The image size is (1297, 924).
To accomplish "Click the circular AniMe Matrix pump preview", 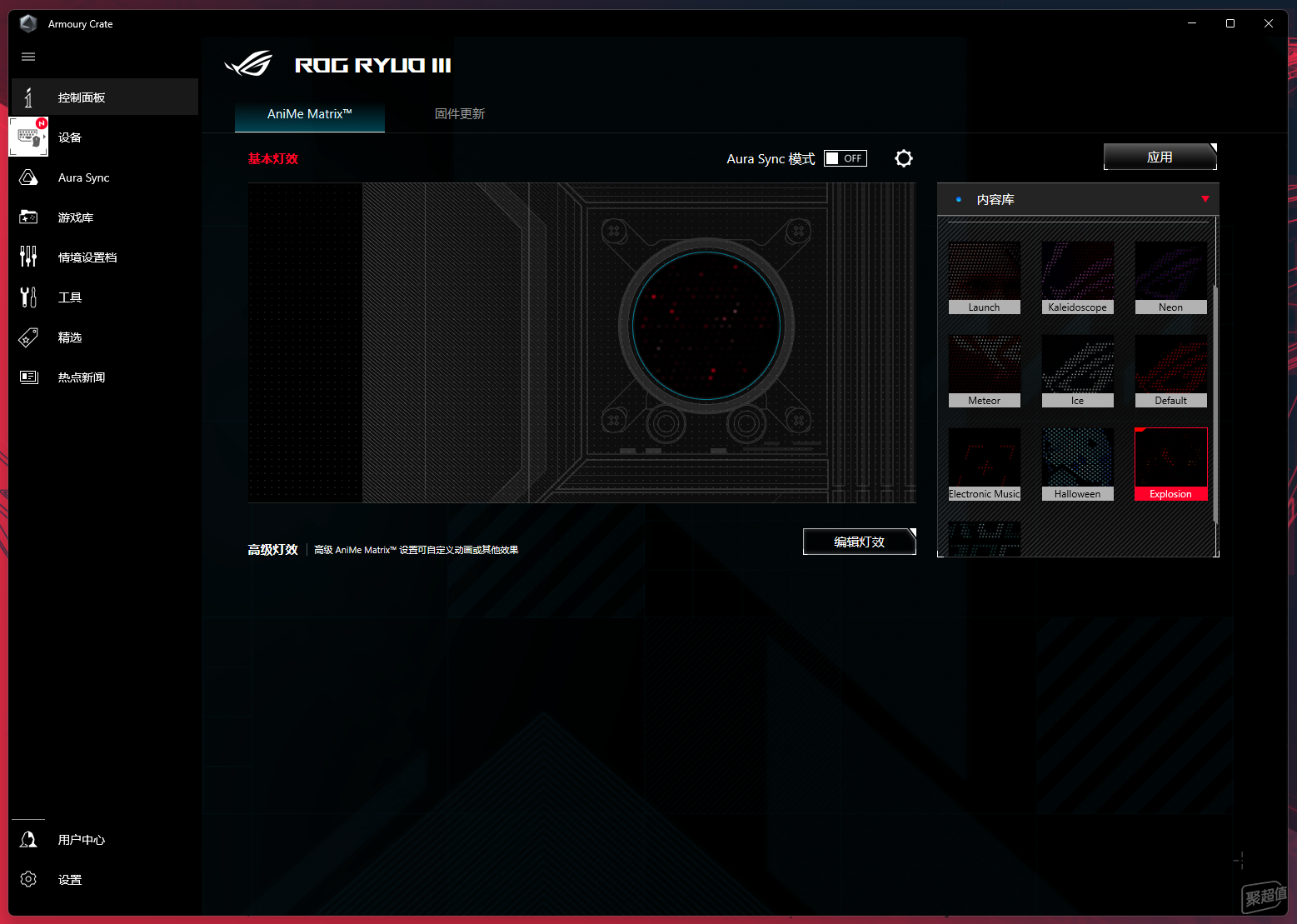I will [706, 327].
